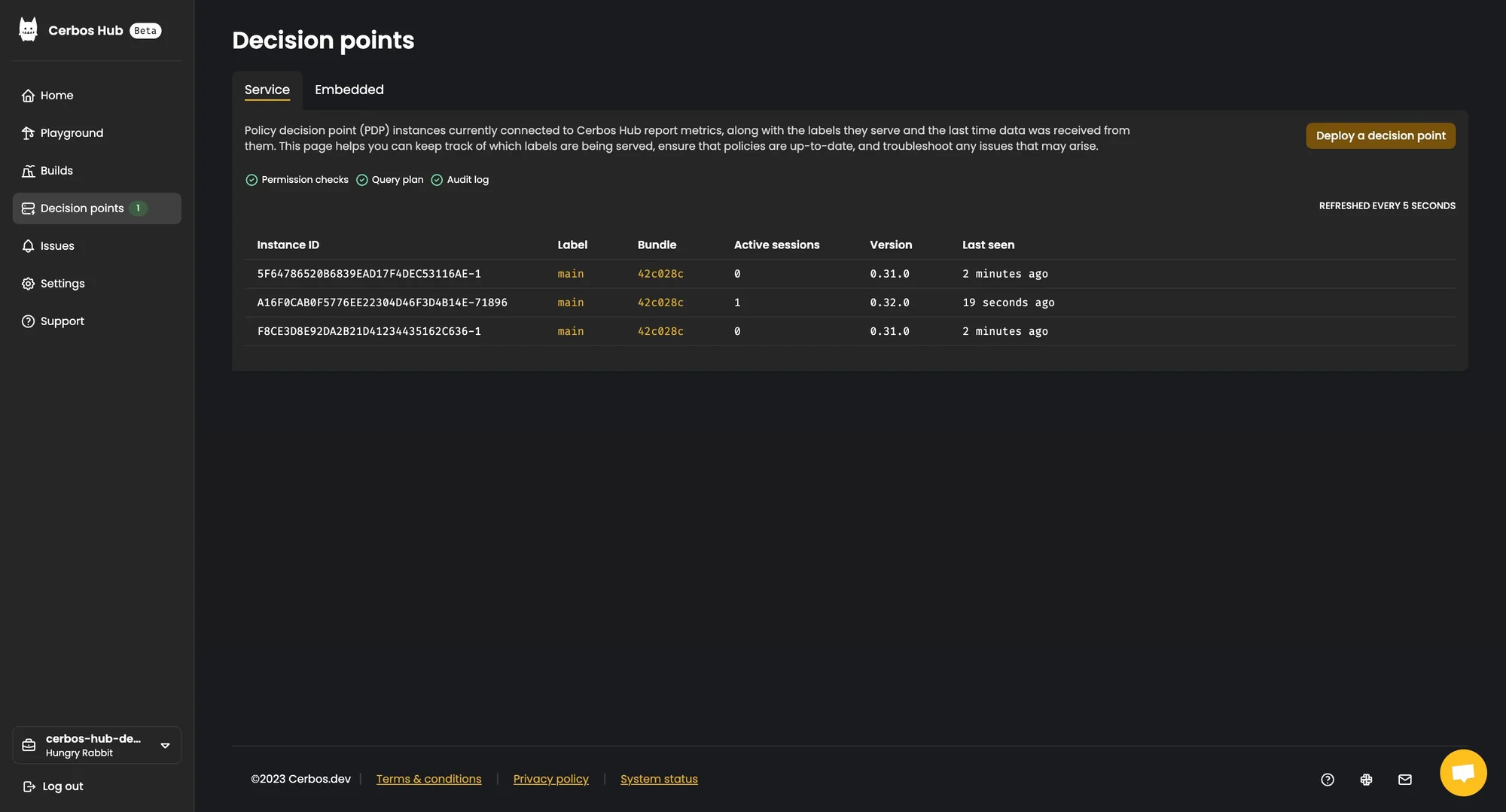This screenshot has width=1506, height=812.
Task: Expand the cerbos-hub workspace switcher chevron
Action: point(164,745)
